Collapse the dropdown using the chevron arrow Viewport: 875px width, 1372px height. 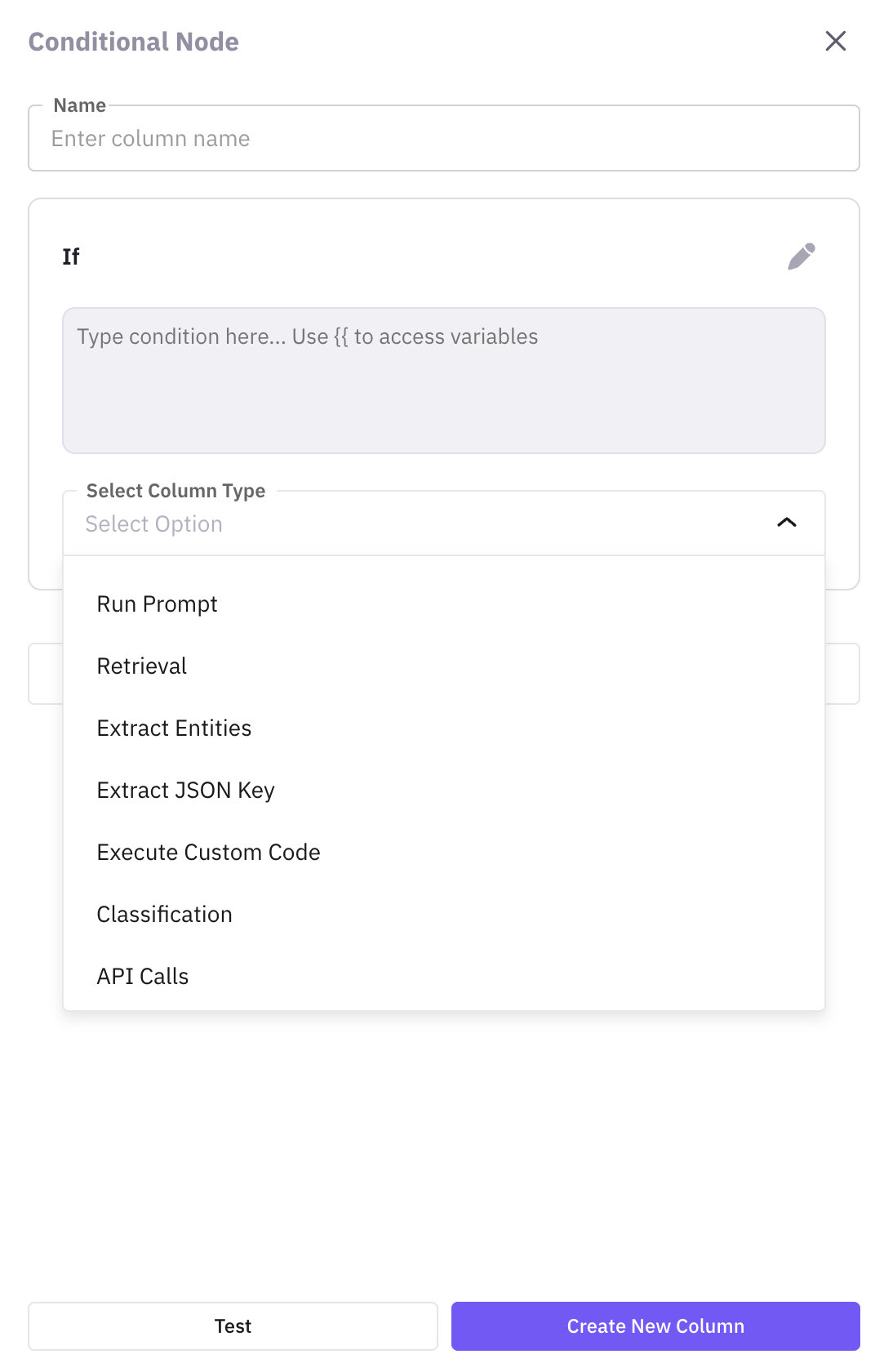point(786,523)
